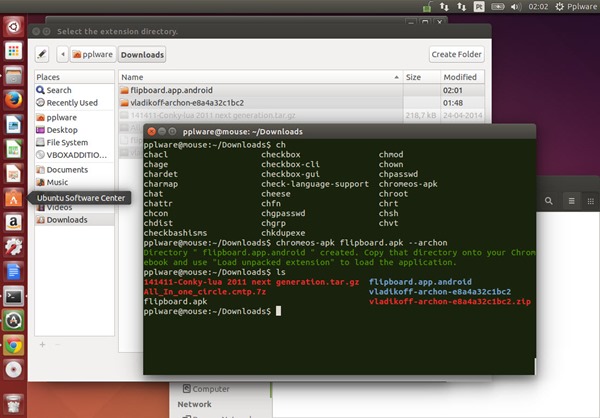Sort file list by Size column
Viewport: 600px width, 418px height.
[422, 77]
